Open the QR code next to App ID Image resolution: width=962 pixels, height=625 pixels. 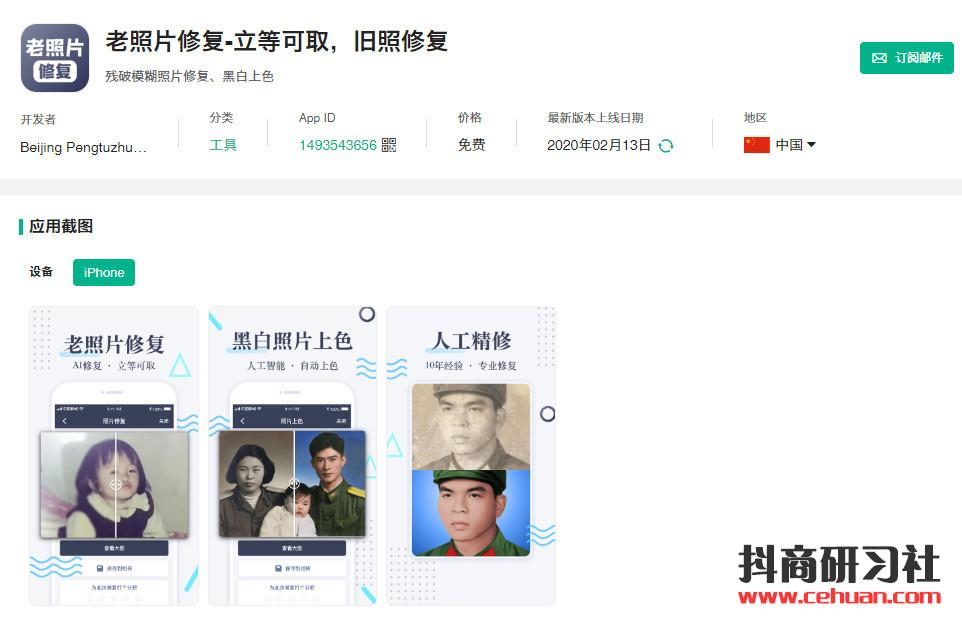389,145
